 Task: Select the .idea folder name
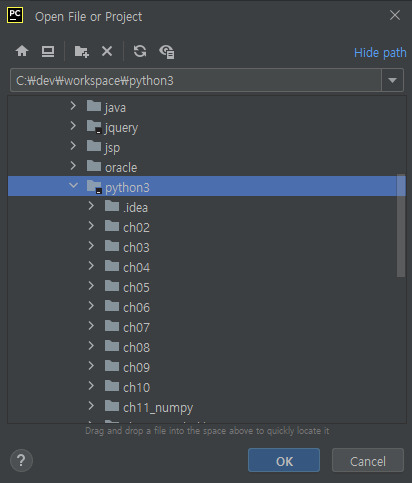pos(135,208)
